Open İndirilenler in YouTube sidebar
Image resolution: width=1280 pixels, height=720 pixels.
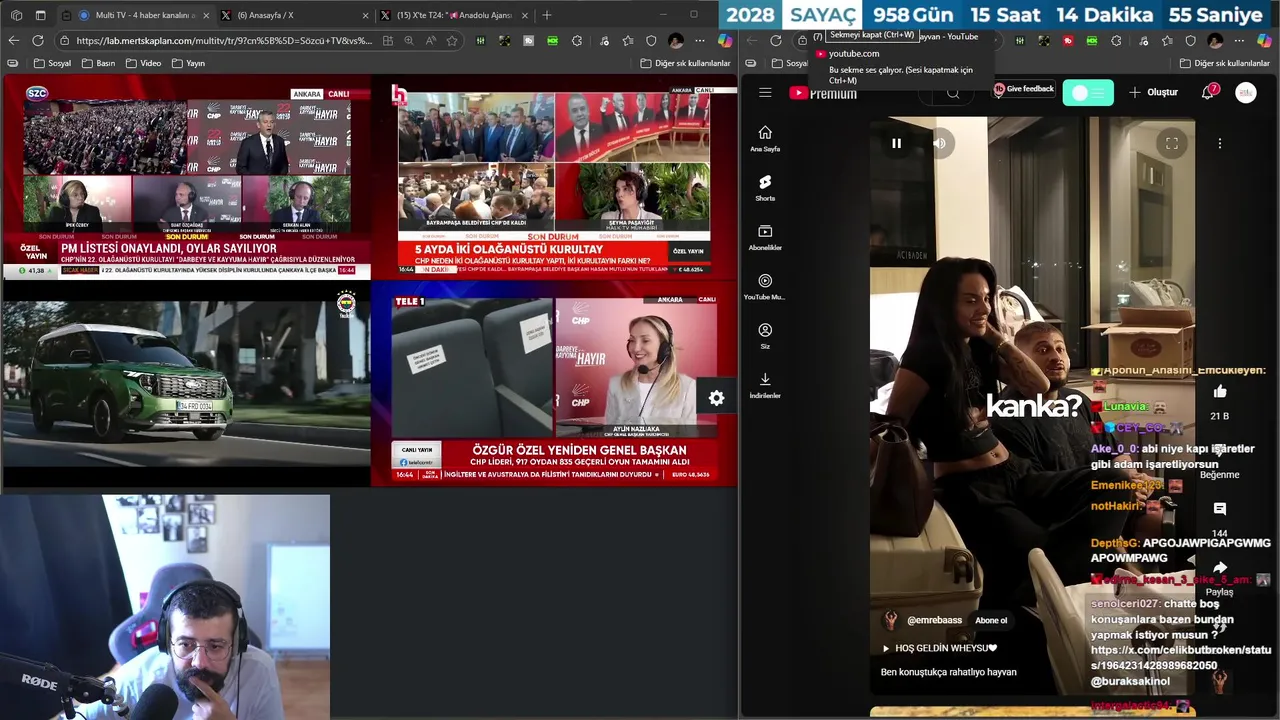(765, 385)
